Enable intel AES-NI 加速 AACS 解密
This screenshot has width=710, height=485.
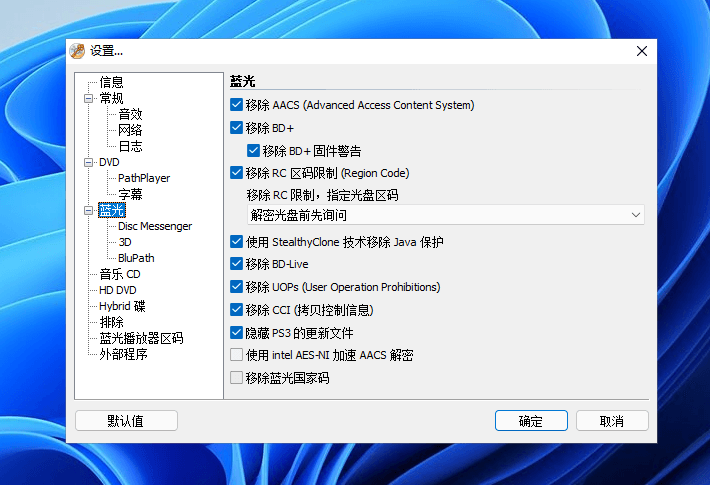coord(236,355)
